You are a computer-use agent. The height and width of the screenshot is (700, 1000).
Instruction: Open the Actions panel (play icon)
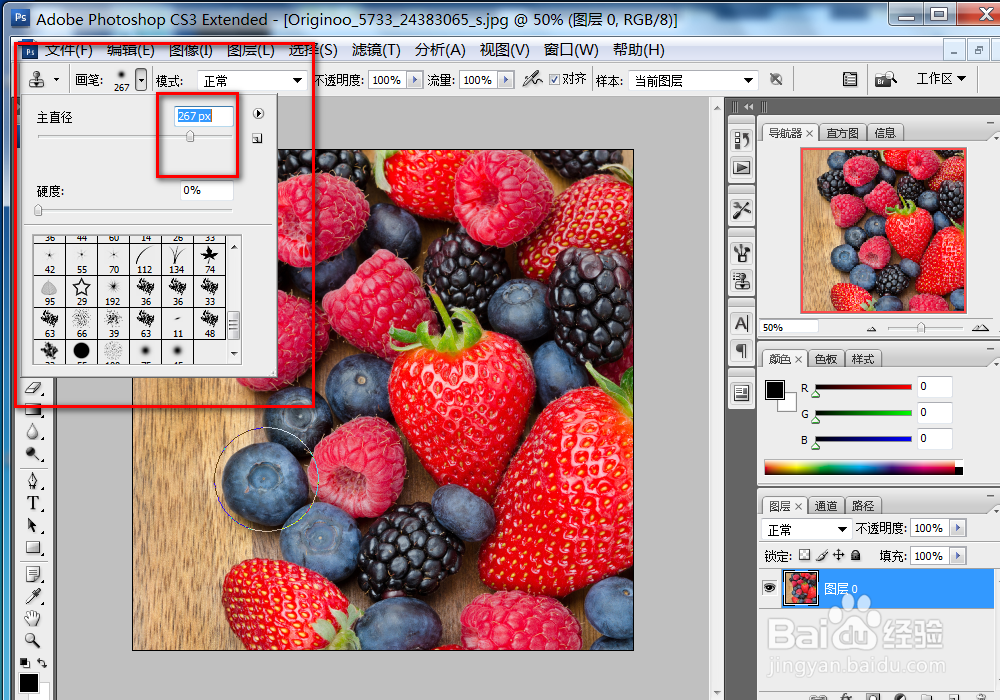point(742,168)
